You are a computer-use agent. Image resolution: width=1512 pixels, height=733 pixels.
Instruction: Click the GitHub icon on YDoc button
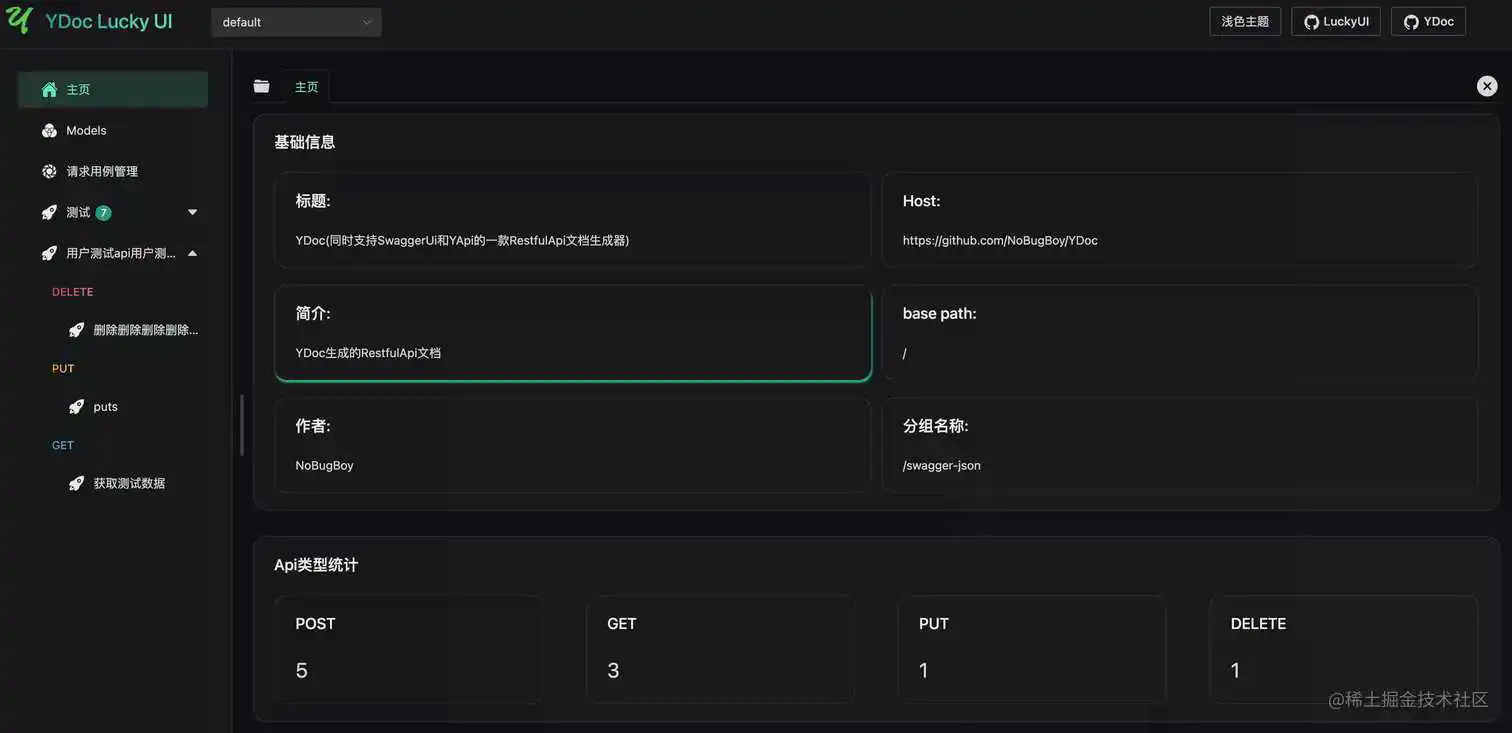[x=1411, y=22]
